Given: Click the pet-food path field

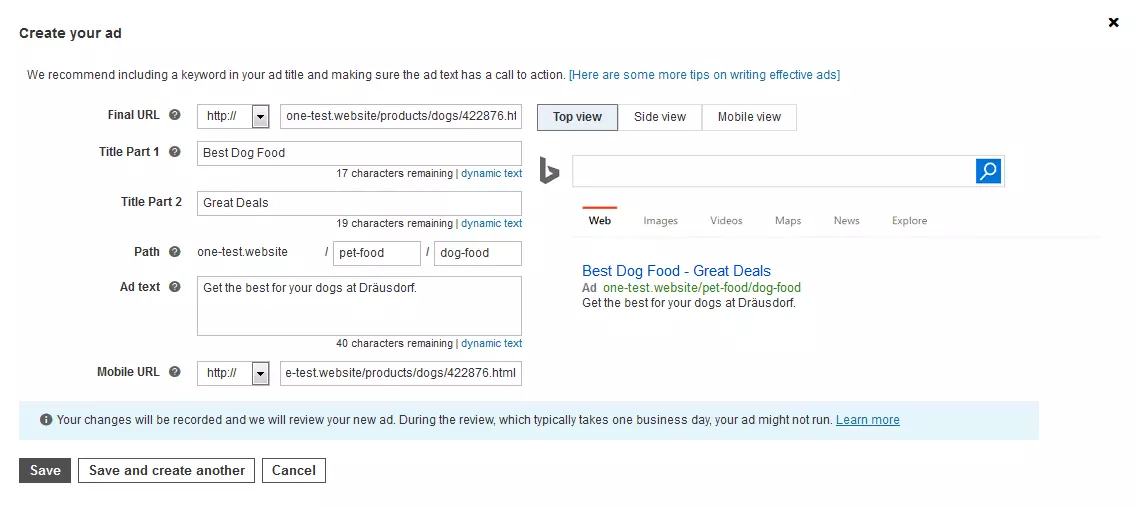Looking at the screenshot, I should (377, 253).
